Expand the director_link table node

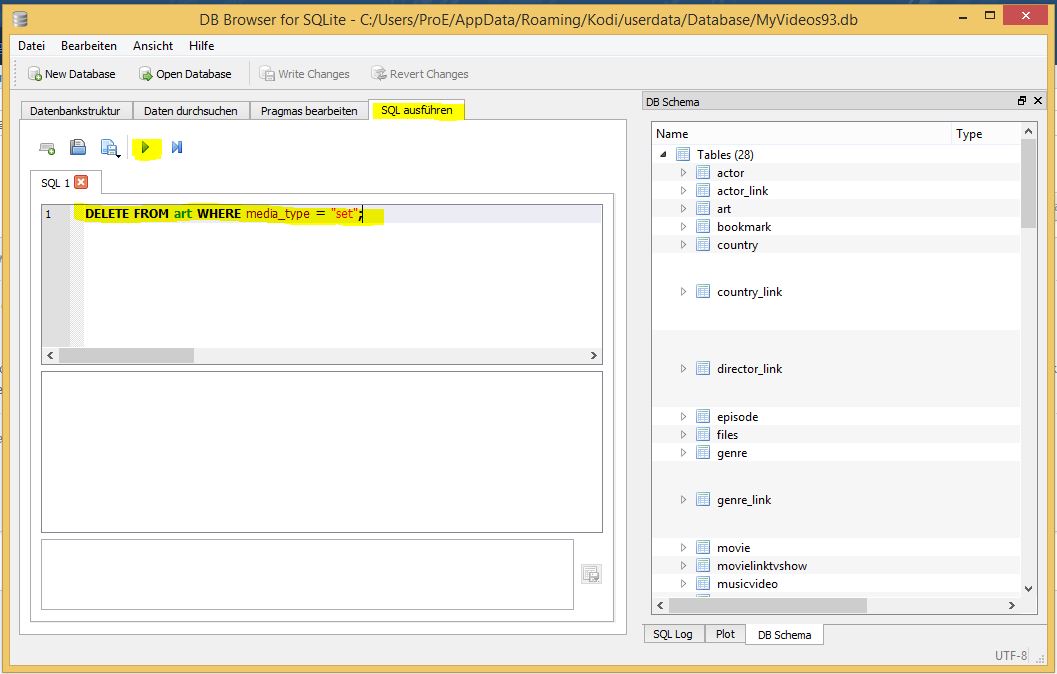pos(683,369)
